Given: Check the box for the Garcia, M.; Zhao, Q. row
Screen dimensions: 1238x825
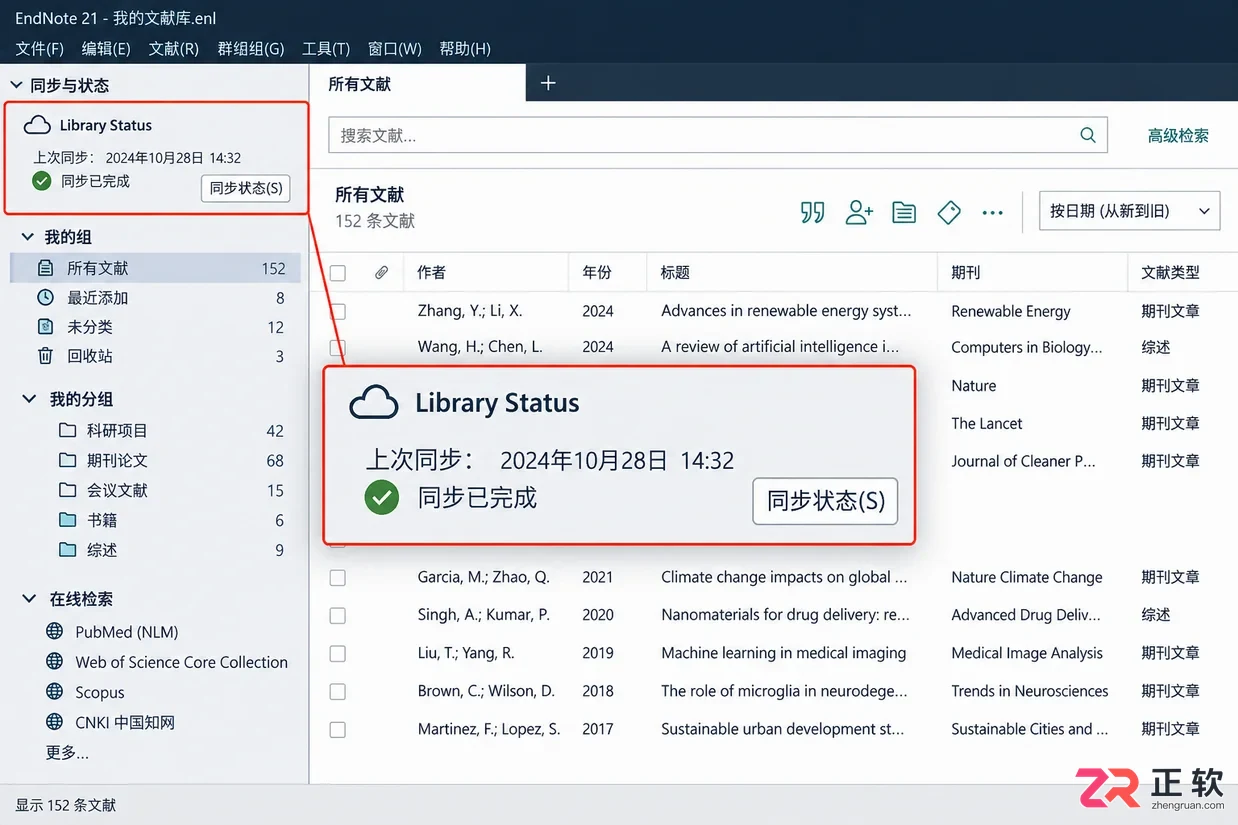Looking at the screenshot, I should (338, 578).
